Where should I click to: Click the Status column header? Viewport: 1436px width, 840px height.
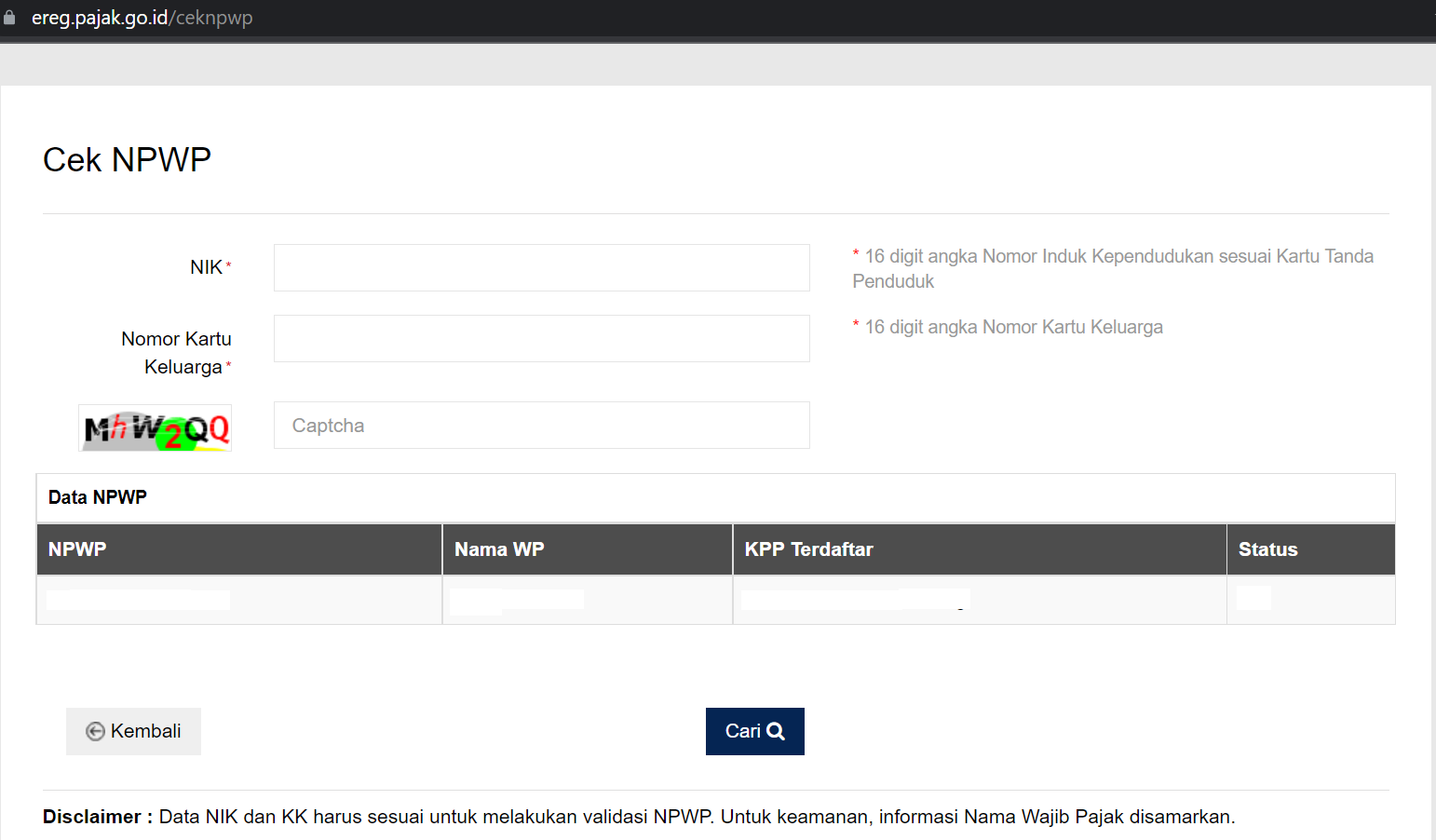point(1267,549)
